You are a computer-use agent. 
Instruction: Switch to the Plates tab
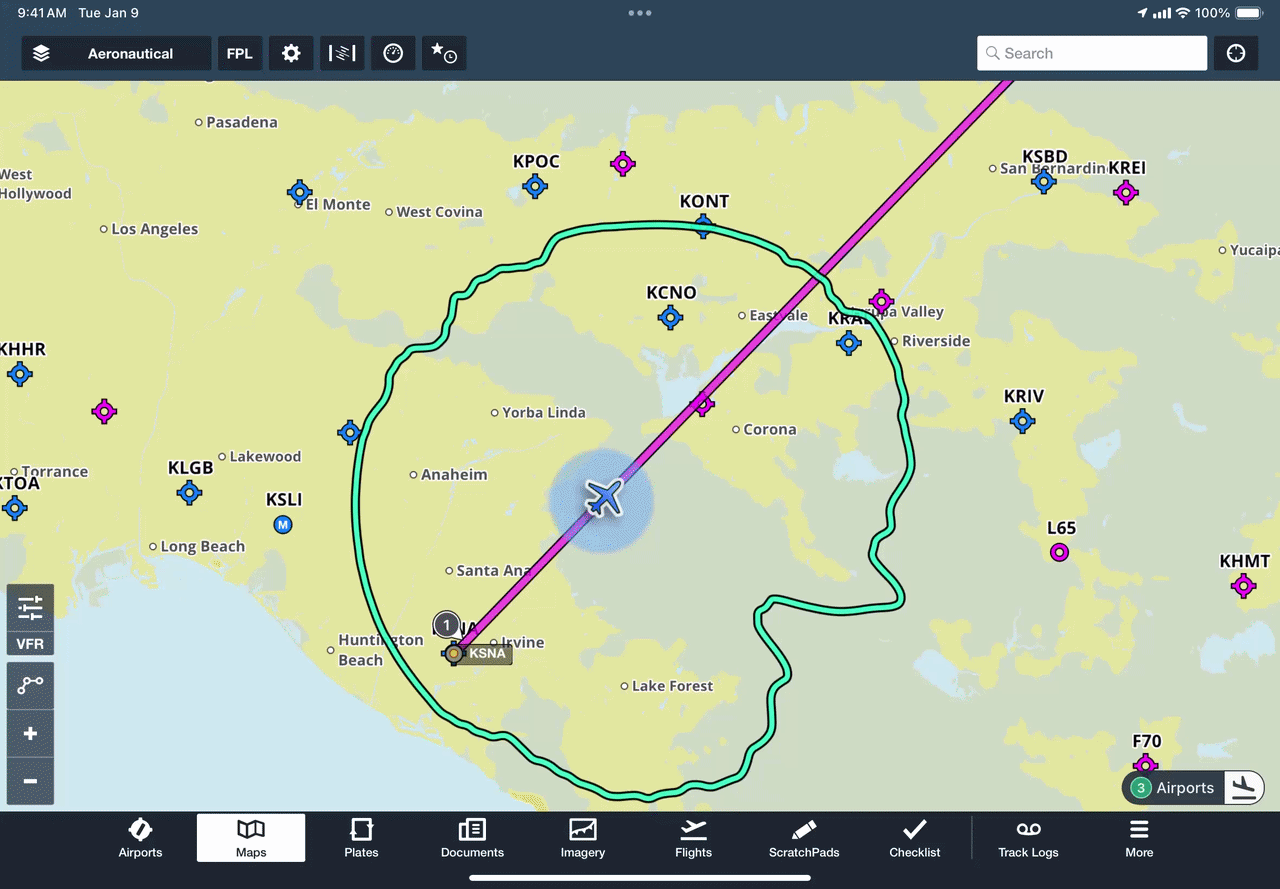pos(361,838)
